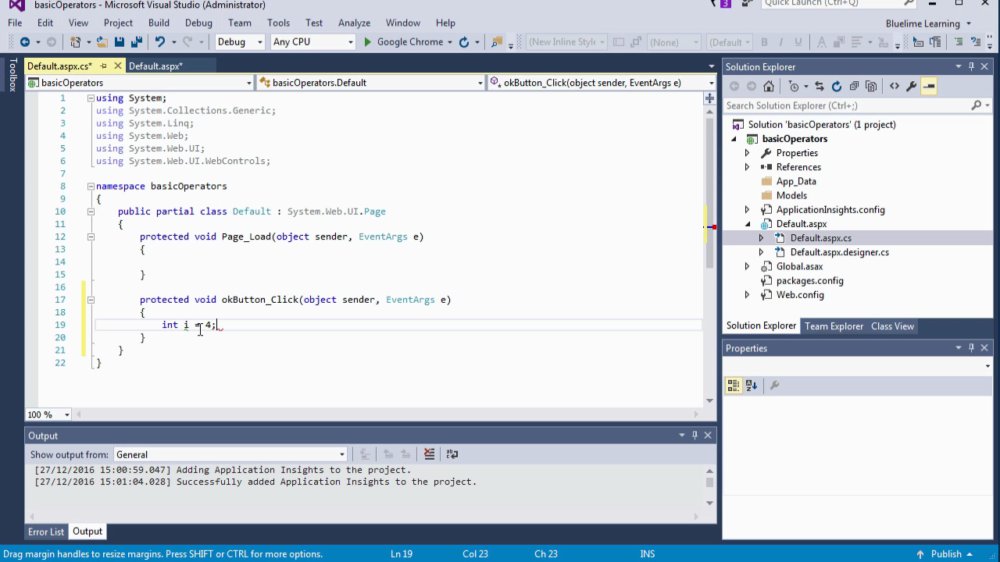
Task: Switch to the Class View tab
Action: [892, 326]
